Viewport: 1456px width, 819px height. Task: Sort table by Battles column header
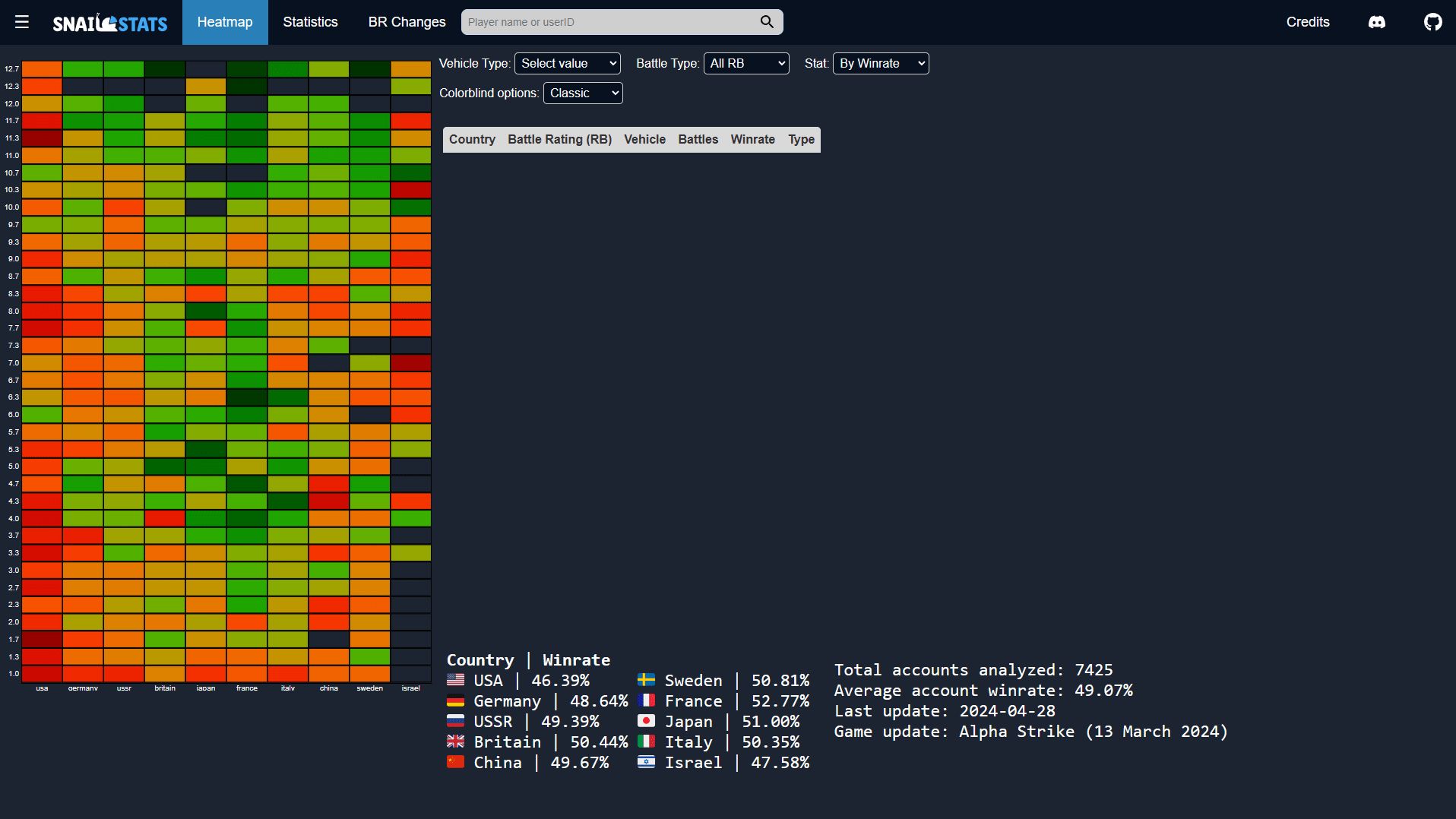tap(698, 140)
